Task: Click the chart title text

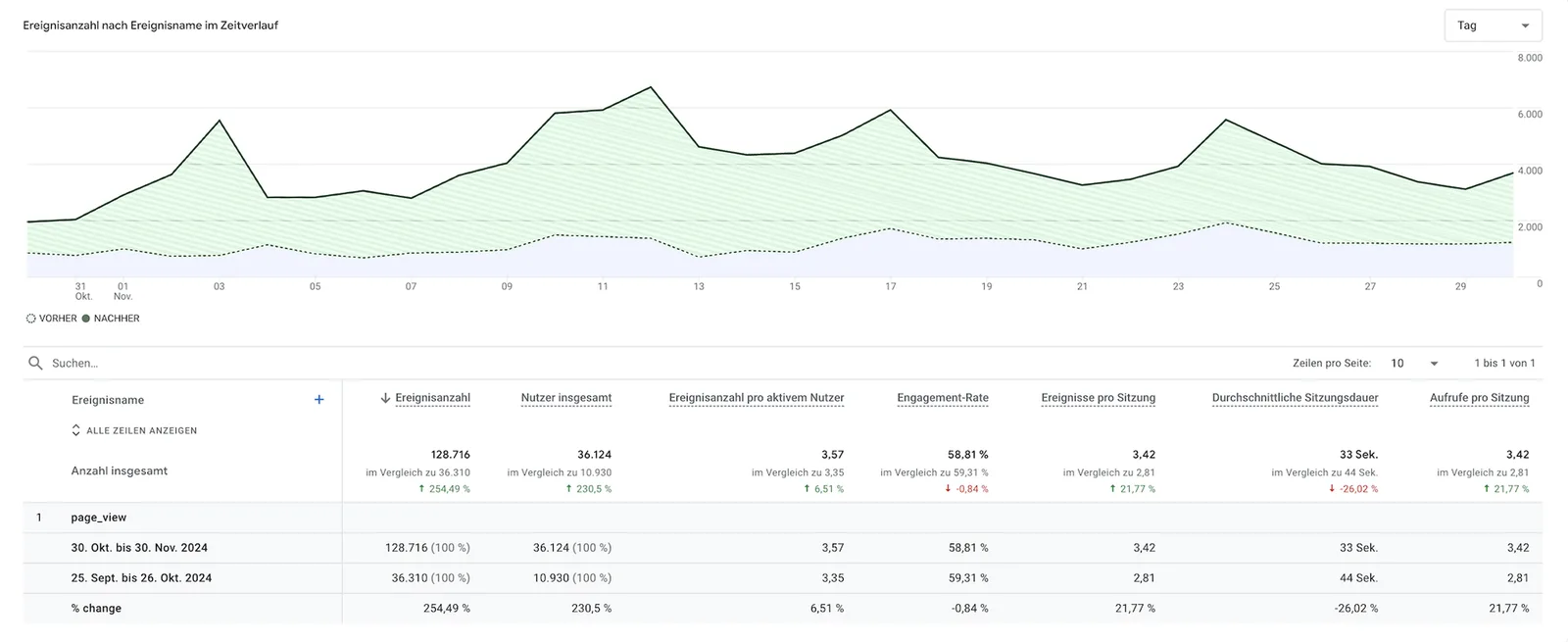Action: coord(151,25)
